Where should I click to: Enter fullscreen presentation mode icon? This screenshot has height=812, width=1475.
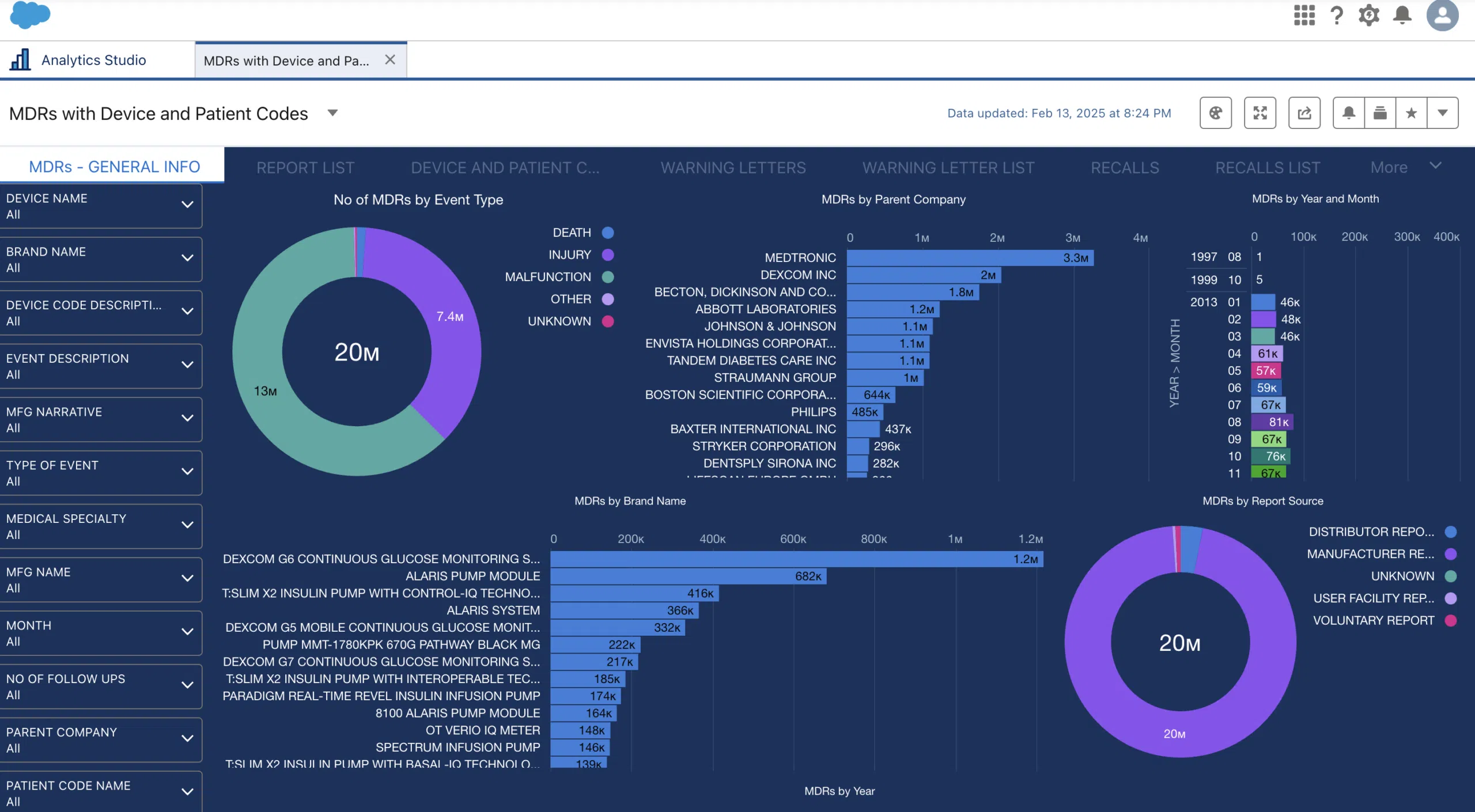1260,113
